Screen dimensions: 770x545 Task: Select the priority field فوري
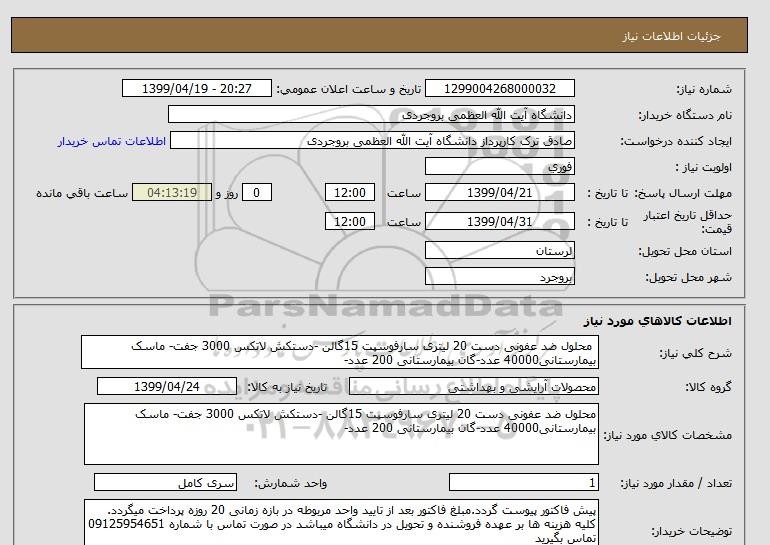(x=499, y=166)
